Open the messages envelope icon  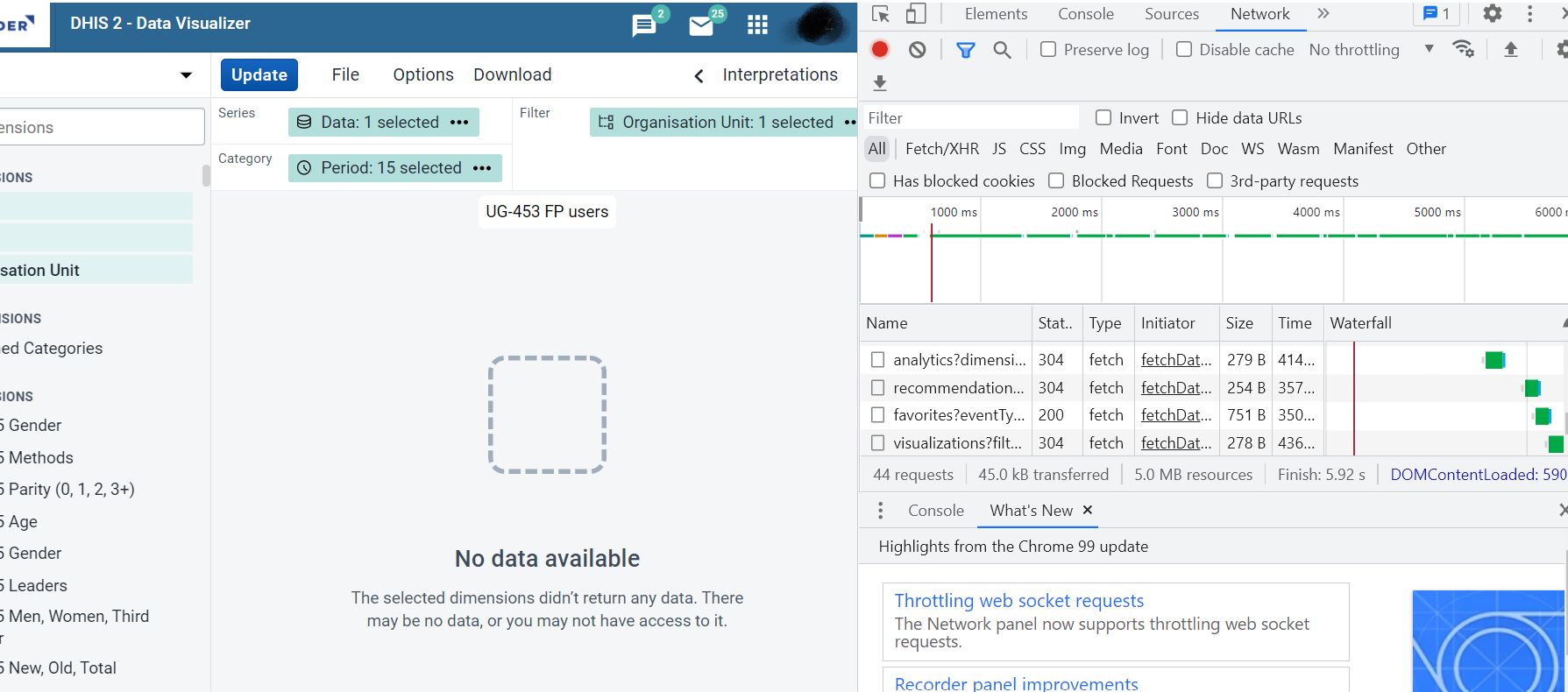pyautogui.click(x=701, y=26)
